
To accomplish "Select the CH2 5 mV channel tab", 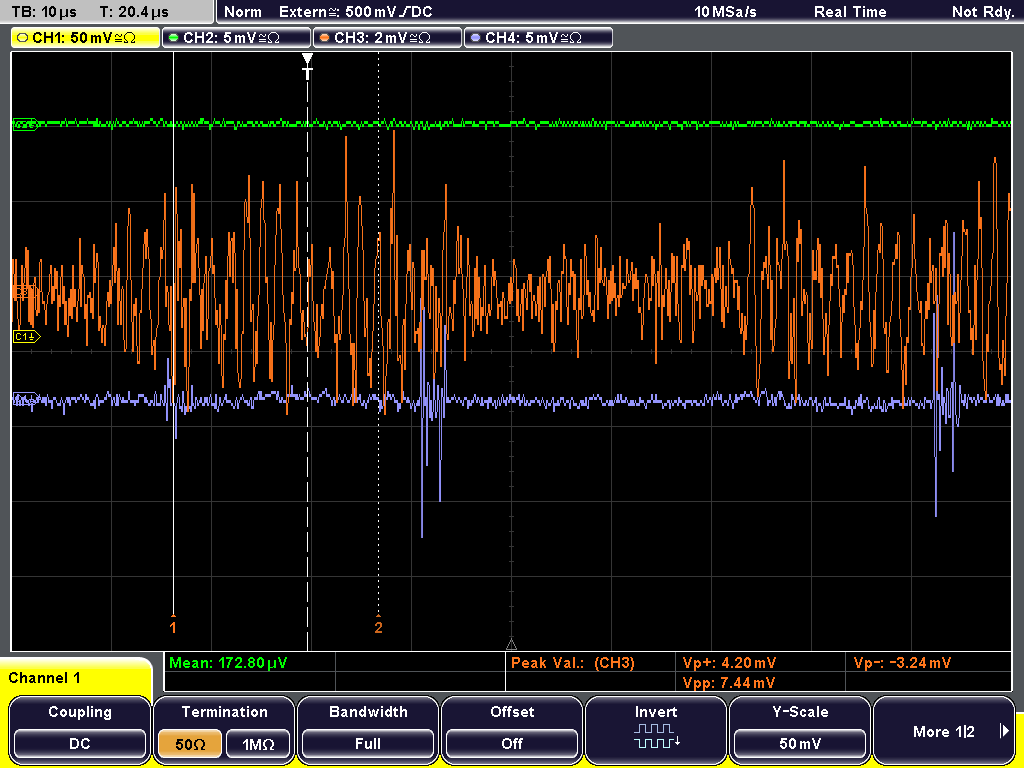I will coord(236,38).
